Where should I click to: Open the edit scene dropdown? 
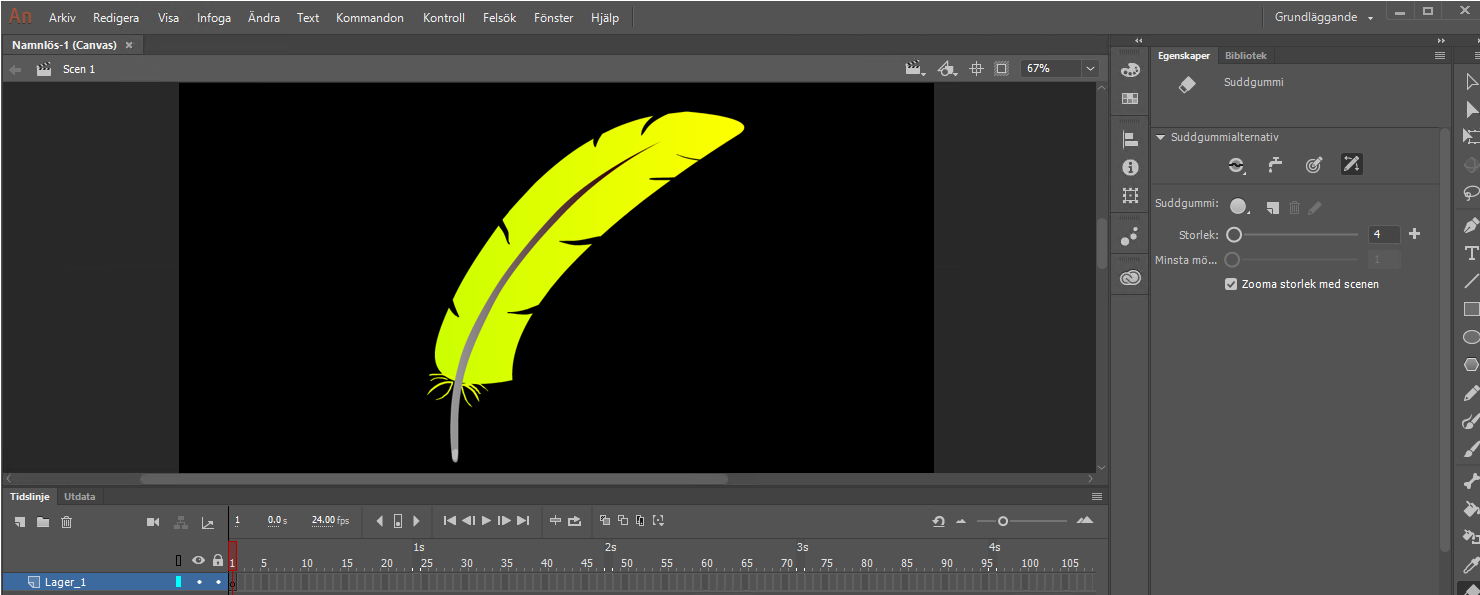pyautogui.click(x=915, y=69)
